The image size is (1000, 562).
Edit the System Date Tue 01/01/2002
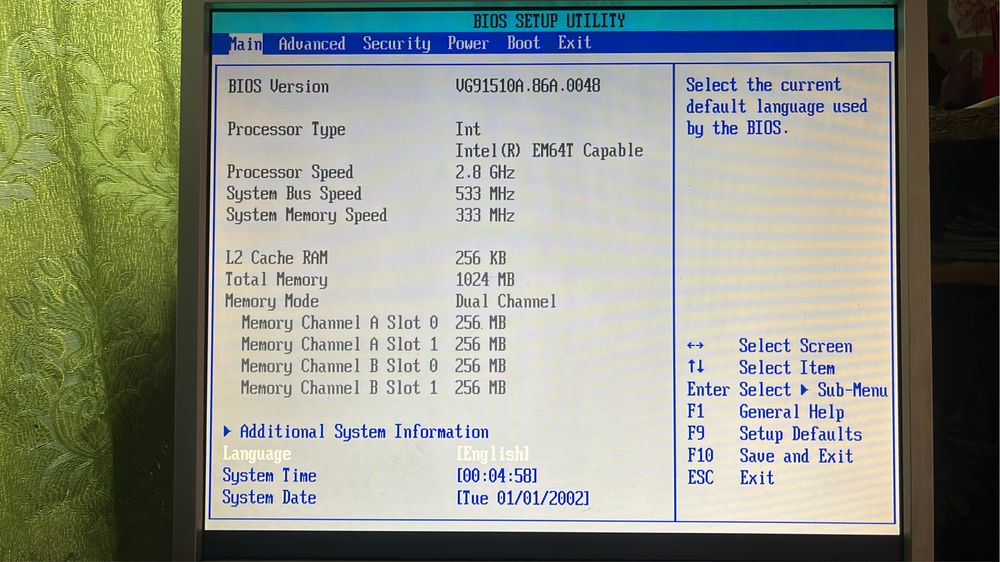[x=523, y=498]
